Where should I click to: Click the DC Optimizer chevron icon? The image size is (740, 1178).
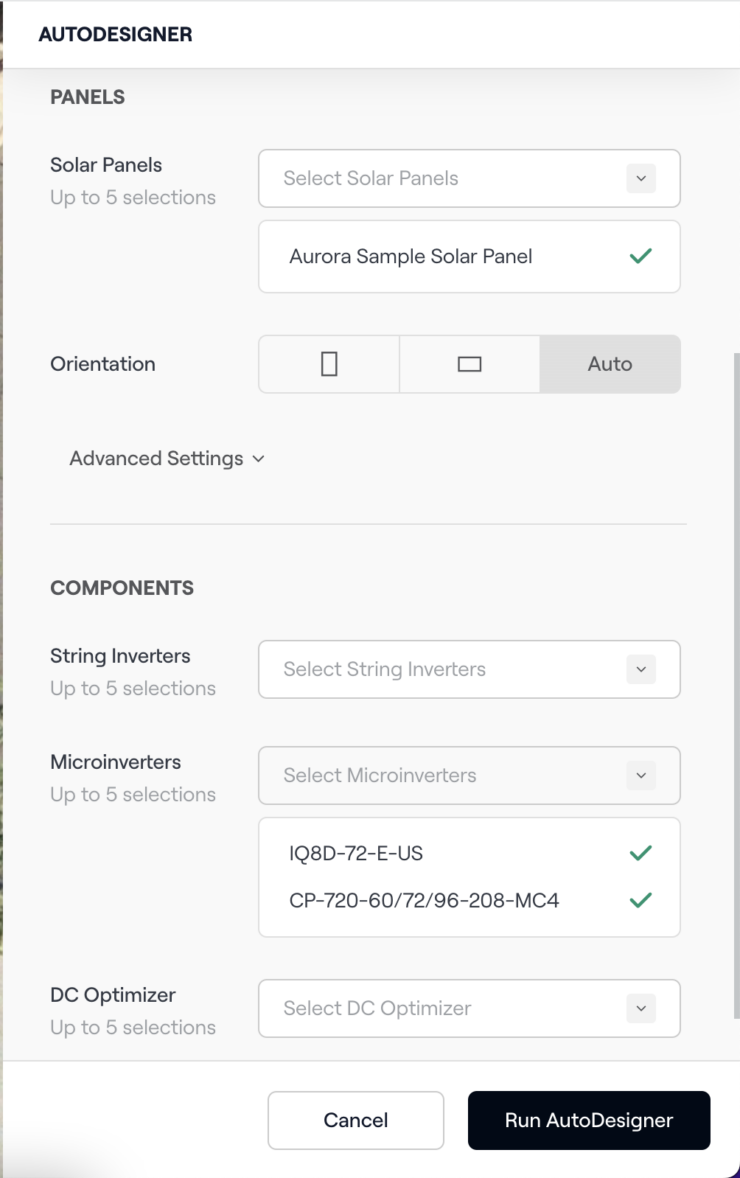(x=640, y=1008)
